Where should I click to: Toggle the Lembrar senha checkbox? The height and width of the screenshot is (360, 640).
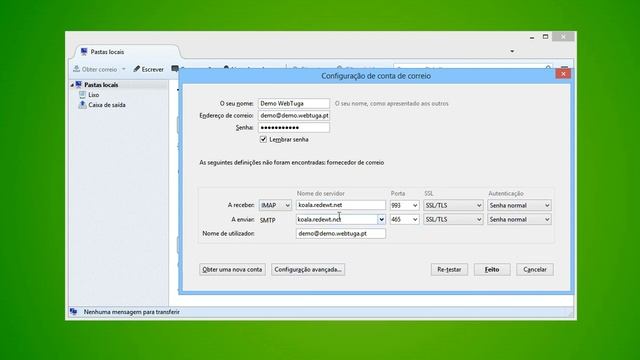(x=263, y=140)
